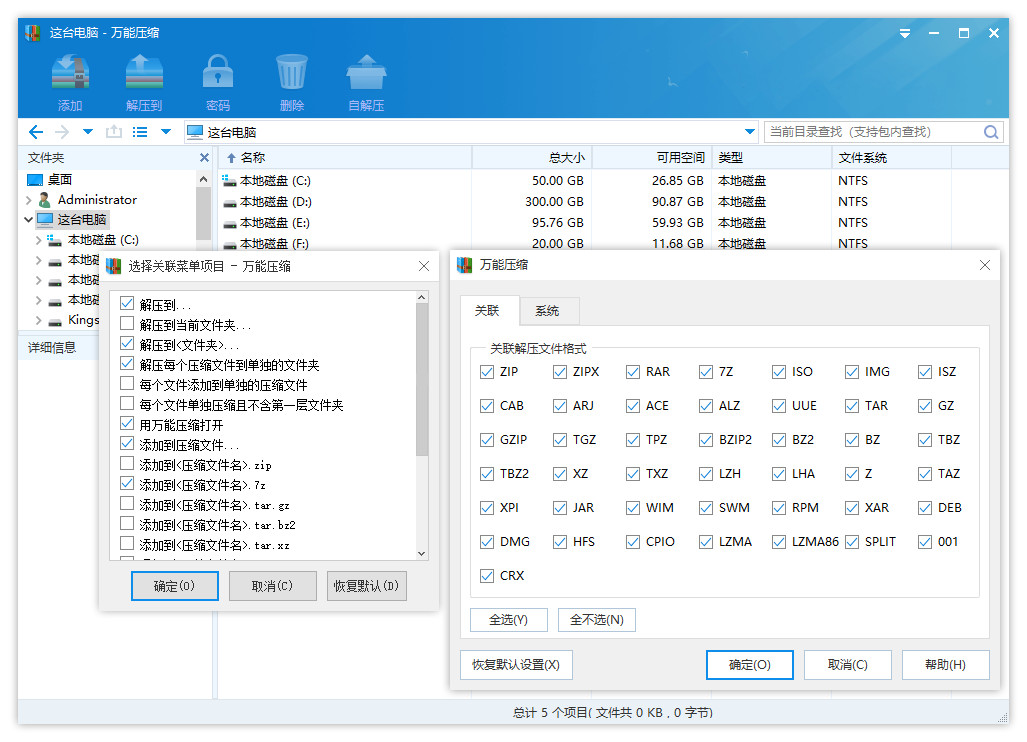1027x742 pixels.
Task: Click the context menu list vertical scrollbar
Action: point(421,380)
